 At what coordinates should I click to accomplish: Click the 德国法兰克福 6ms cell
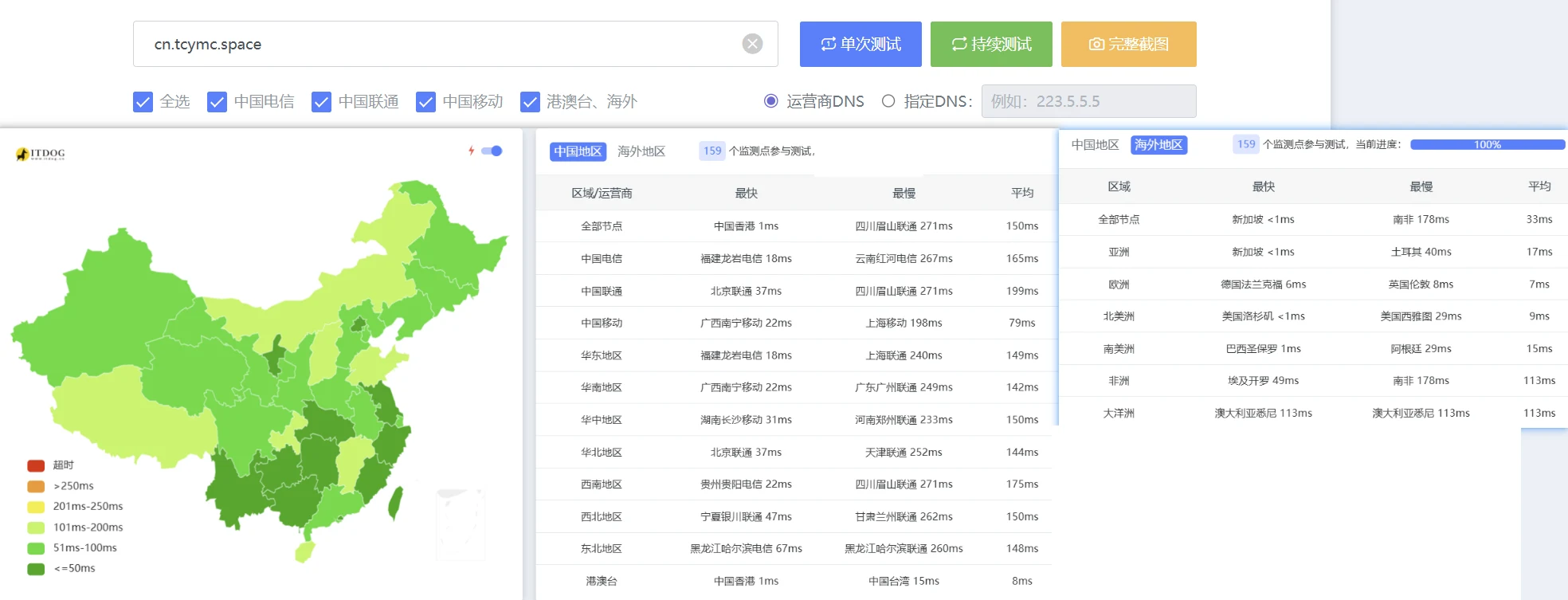[x=1263, y=284]
